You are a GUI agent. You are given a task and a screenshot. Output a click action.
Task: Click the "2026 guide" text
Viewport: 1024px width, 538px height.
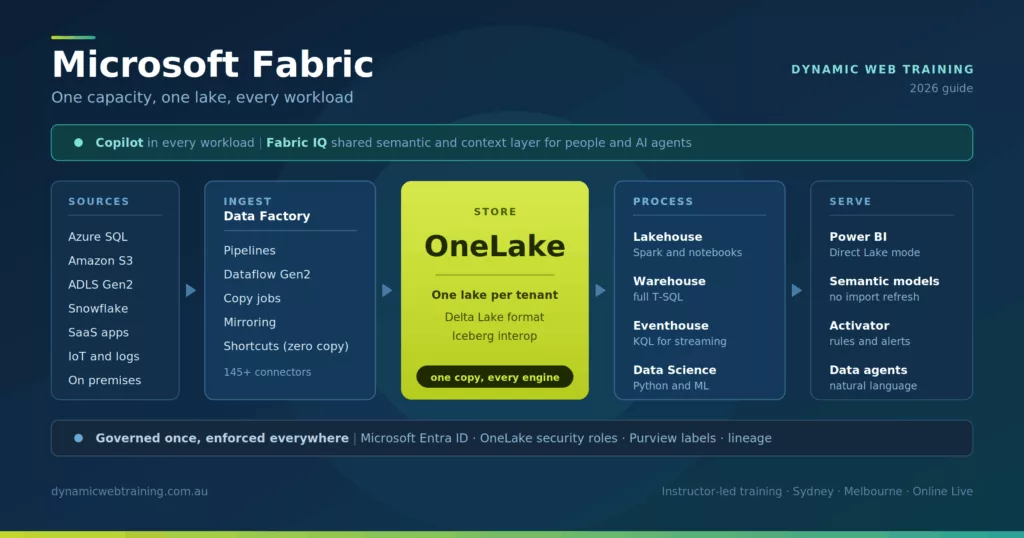point(941,88)
